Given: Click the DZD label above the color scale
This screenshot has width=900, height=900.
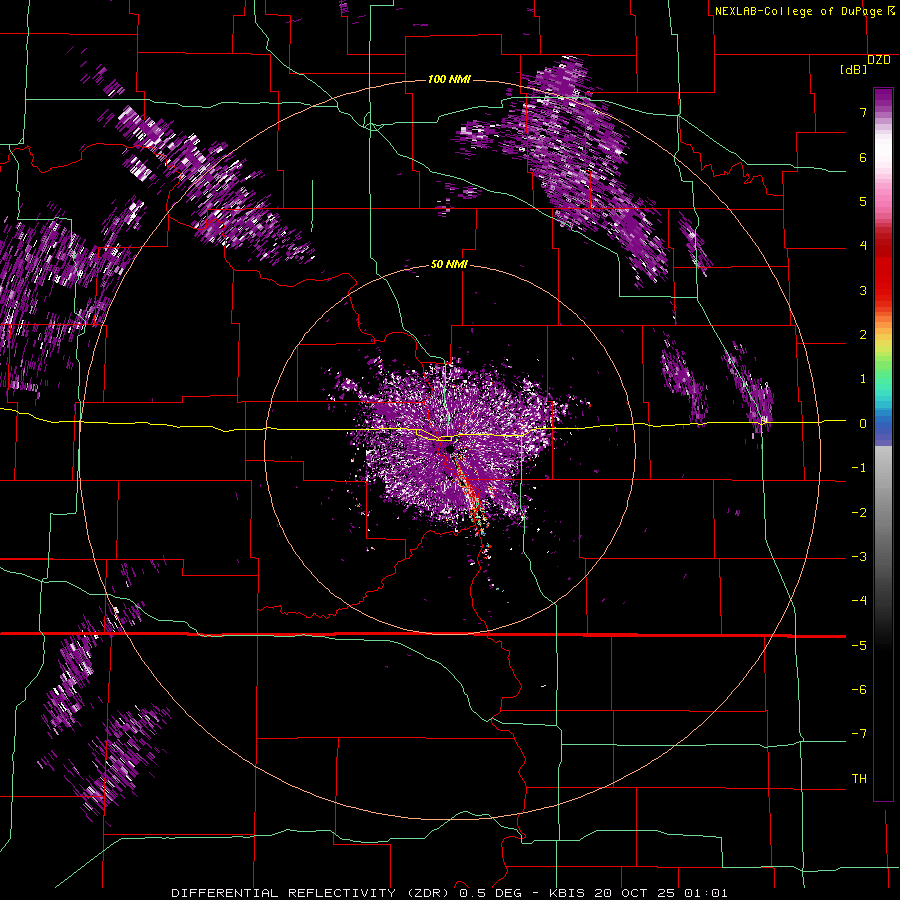Looking at the screenshot, I should click(879, 60).
